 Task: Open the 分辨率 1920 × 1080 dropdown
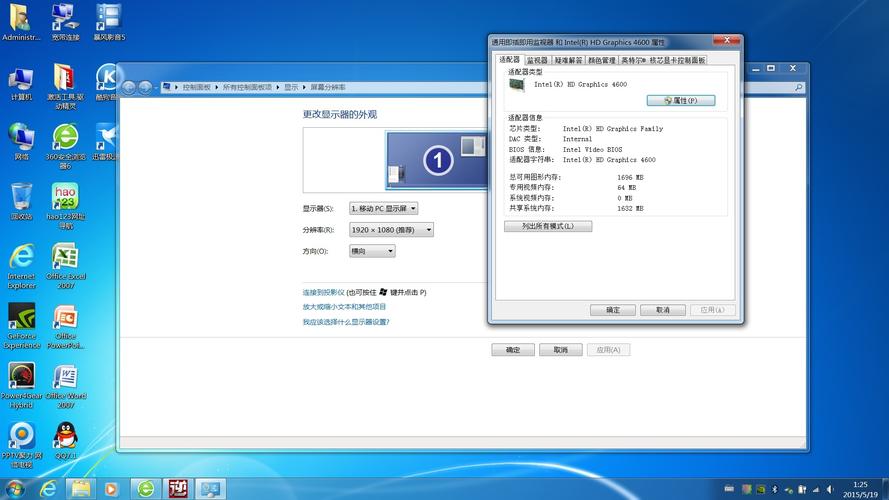[x=391, y=230]
